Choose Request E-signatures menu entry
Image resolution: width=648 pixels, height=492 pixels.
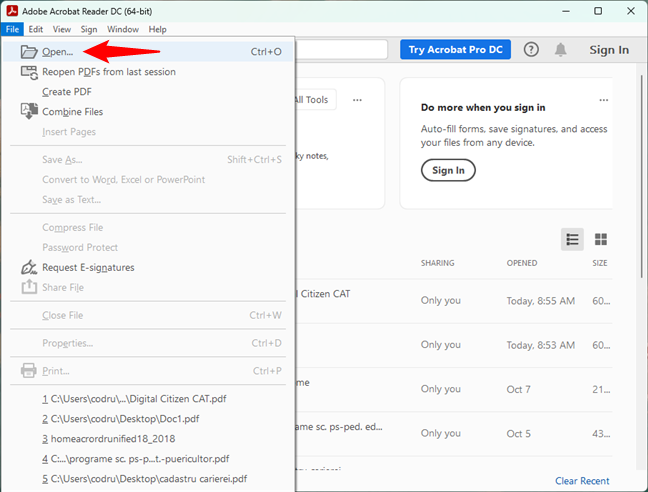[x=148, y=267]
